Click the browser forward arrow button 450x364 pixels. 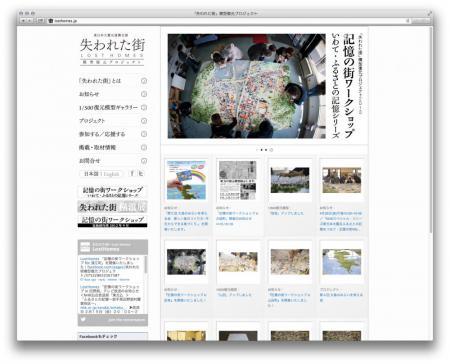(x=30, y=21)
